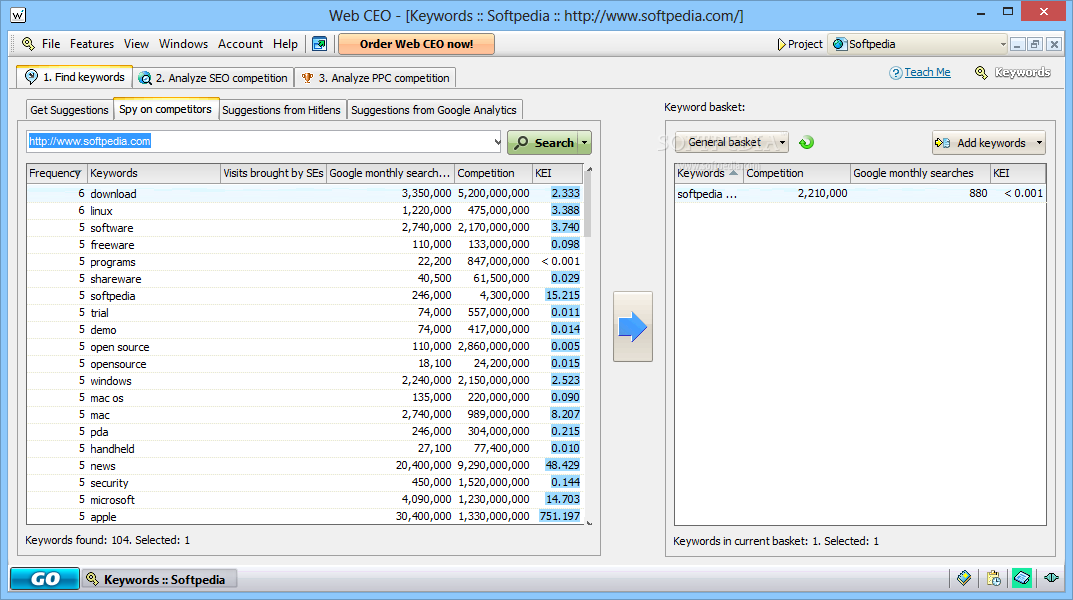Image resolution: width=1073 pixels, height=600 pixels.
Task: Sort basket by Keywords column header
Action: tap(708, 173)
